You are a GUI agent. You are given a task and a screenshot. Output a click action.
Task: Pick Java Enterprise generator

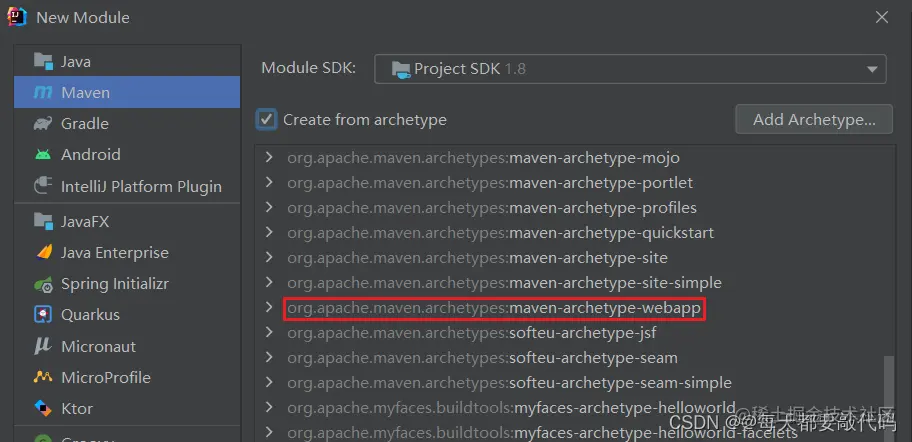point(127,252)
